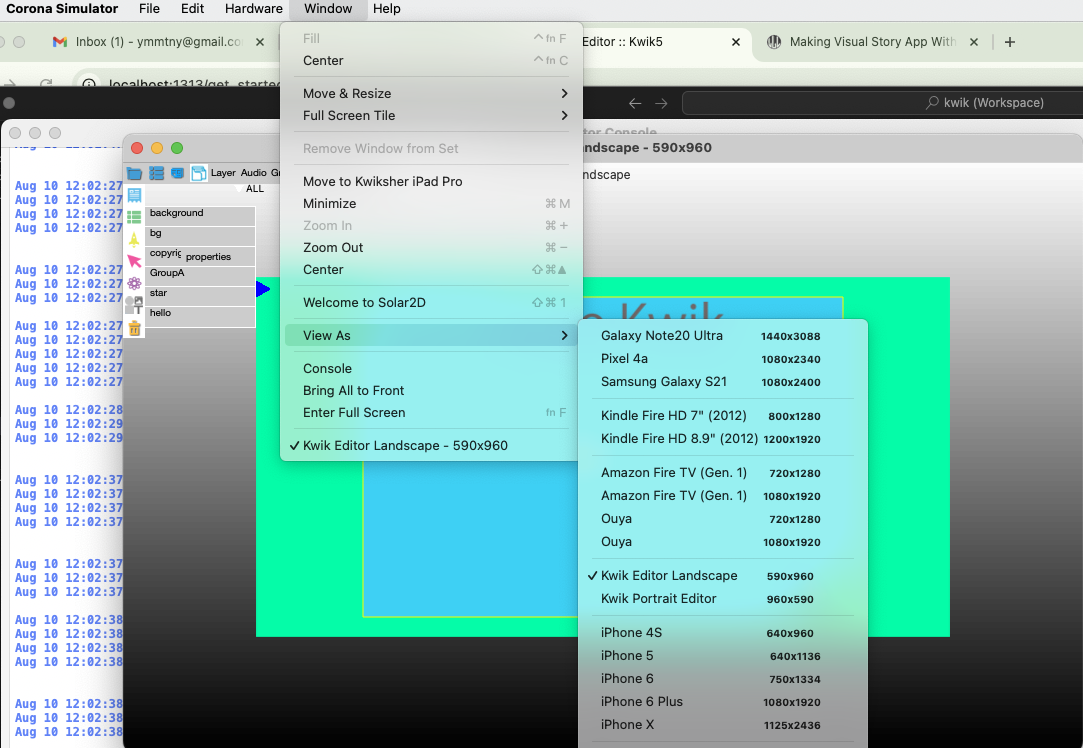
Task: Click the blue play triangle beside layer list
Action: [x=263, y=289]
